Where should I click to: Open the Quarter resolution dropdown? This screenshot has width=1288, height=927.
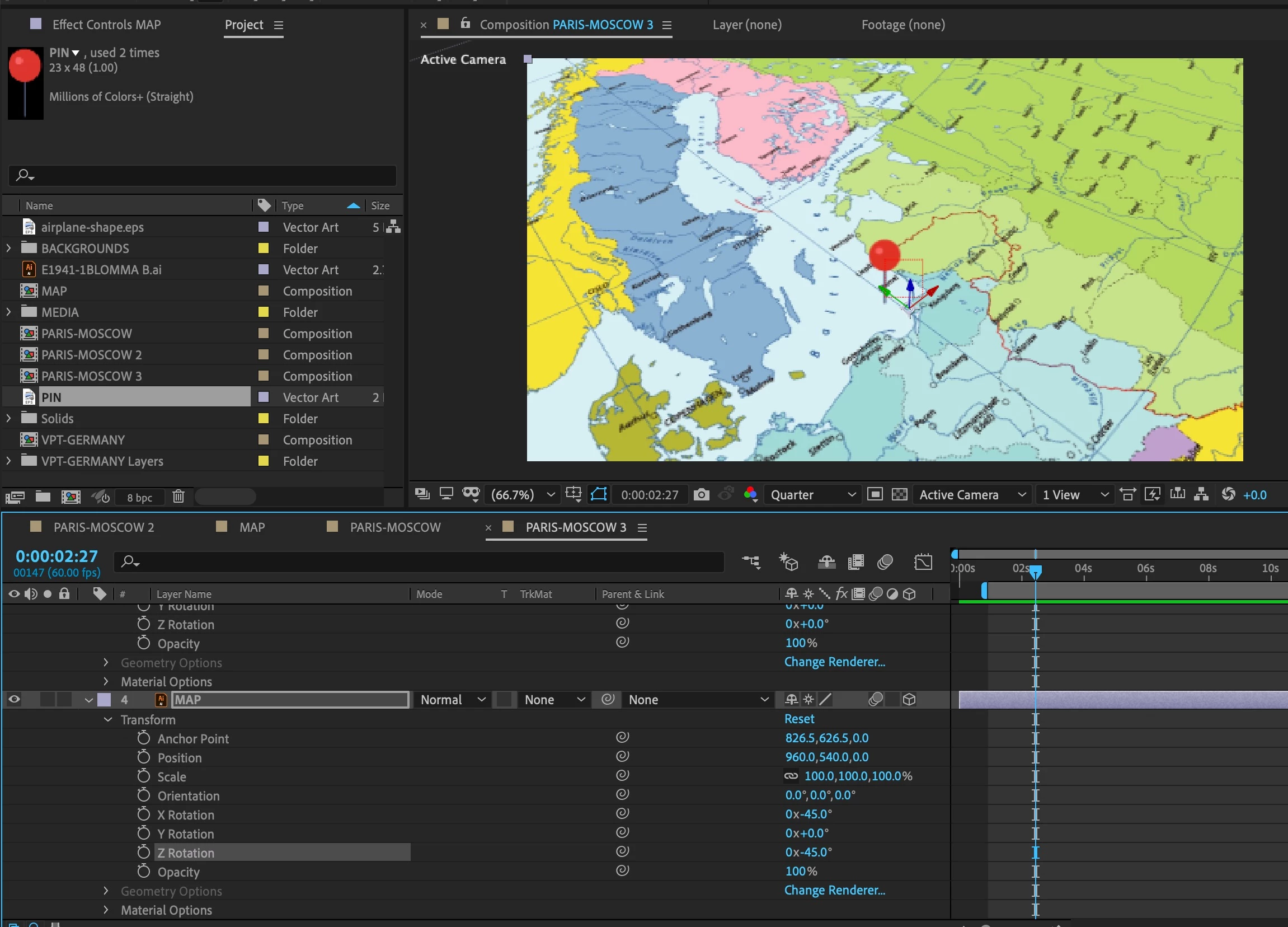812,495
